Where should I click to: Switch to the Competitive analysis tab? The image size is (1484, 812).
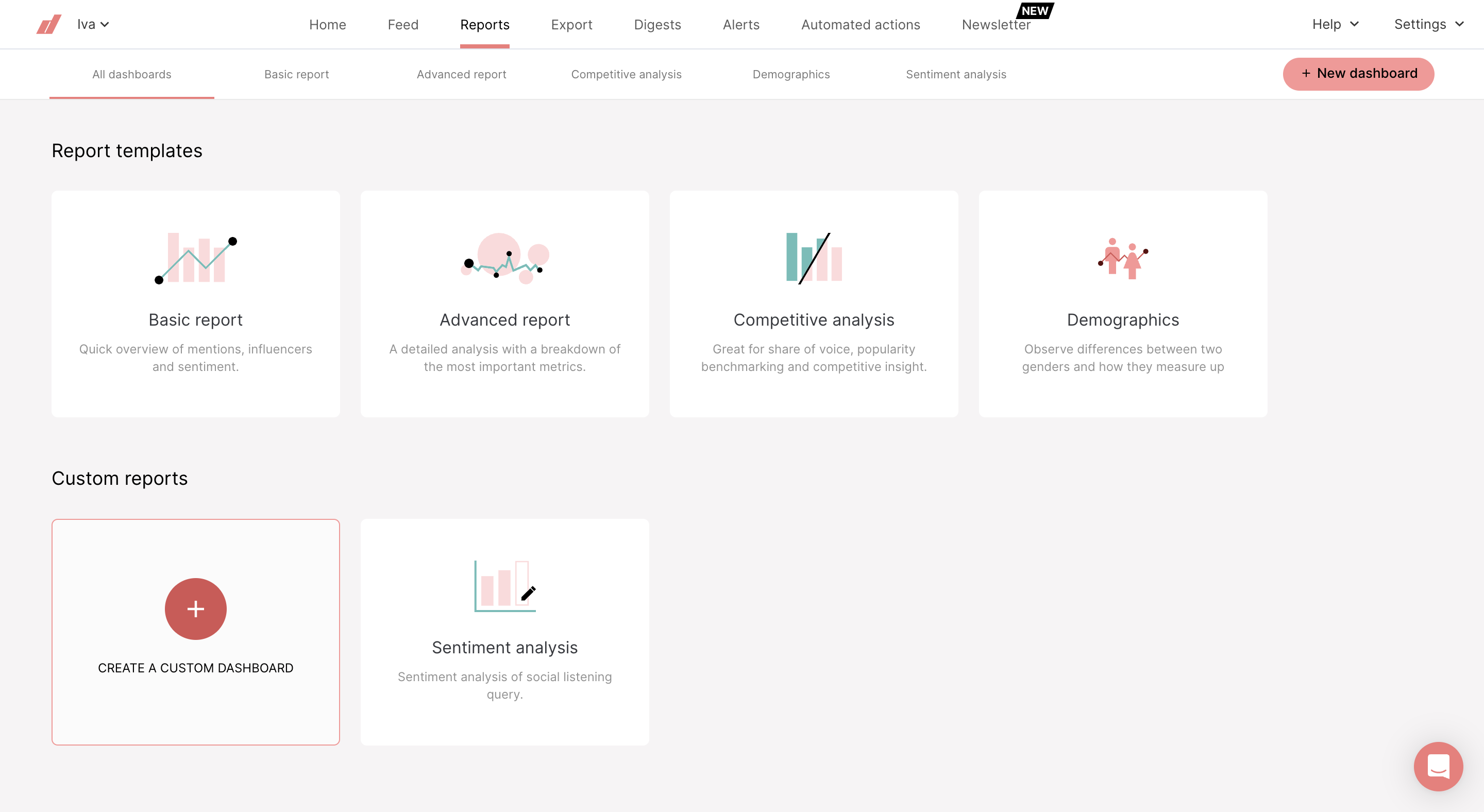(x=626, y=74)
